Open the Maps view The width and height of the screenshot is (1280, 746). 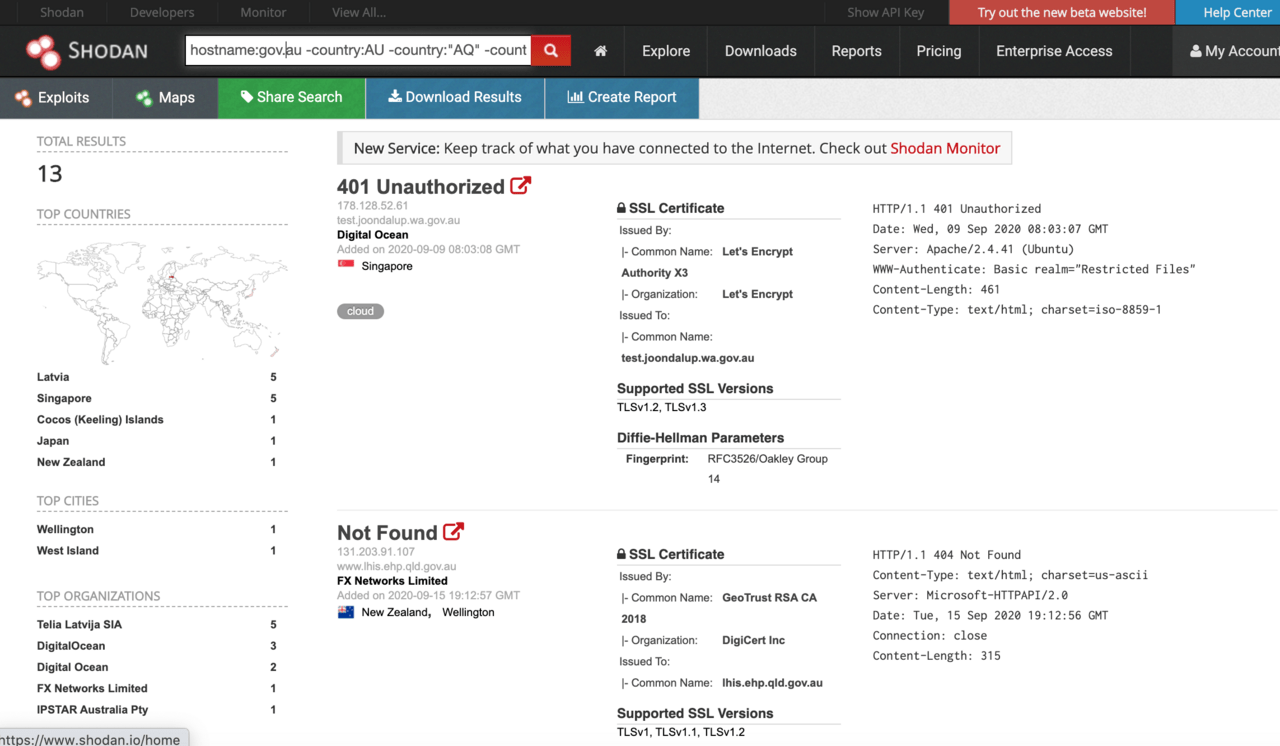tap(165, 97)
